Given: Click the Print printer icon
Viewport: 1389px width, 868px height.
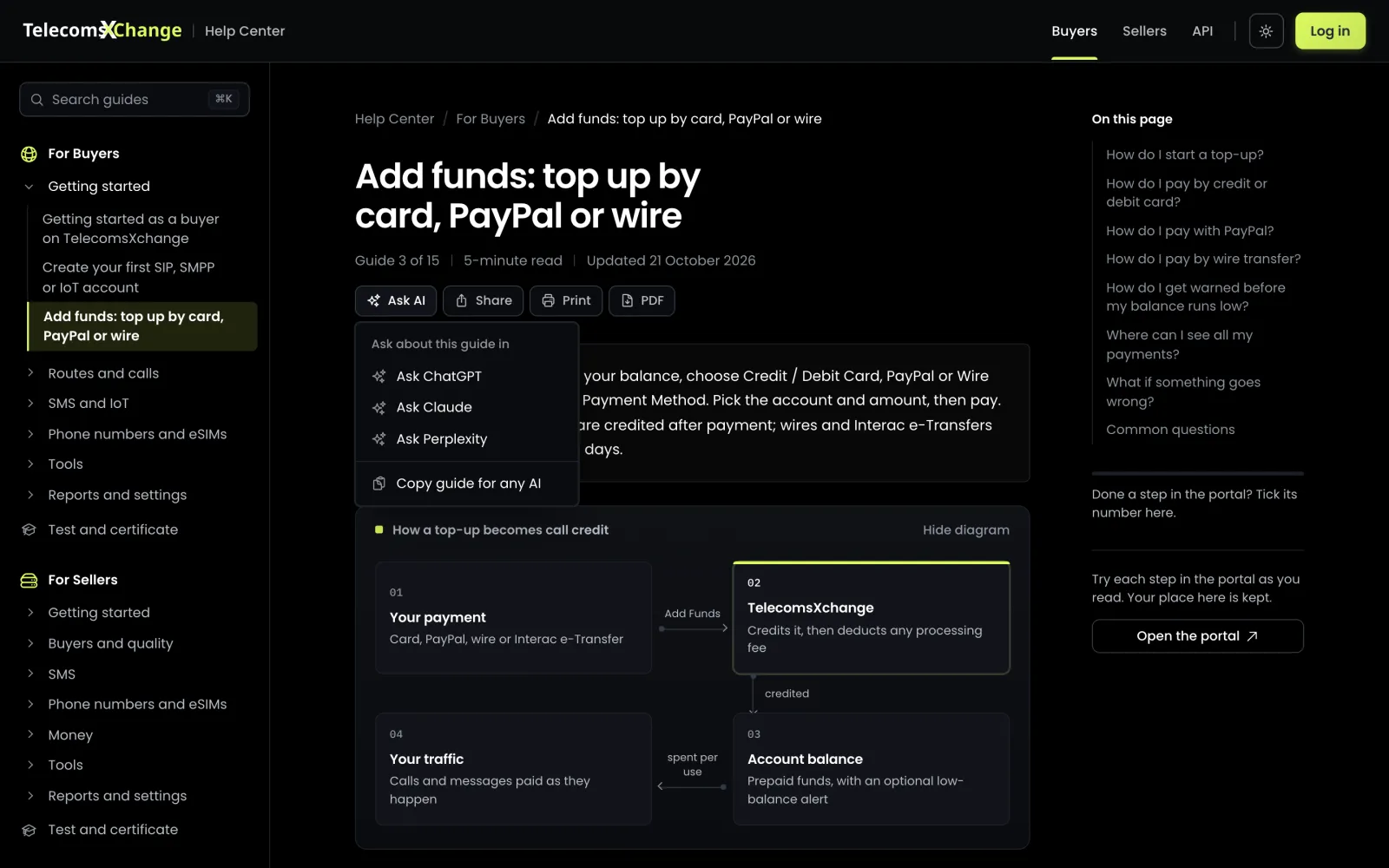Looking at the screenshot, I should pyautogui.click(x=549, y=300).
